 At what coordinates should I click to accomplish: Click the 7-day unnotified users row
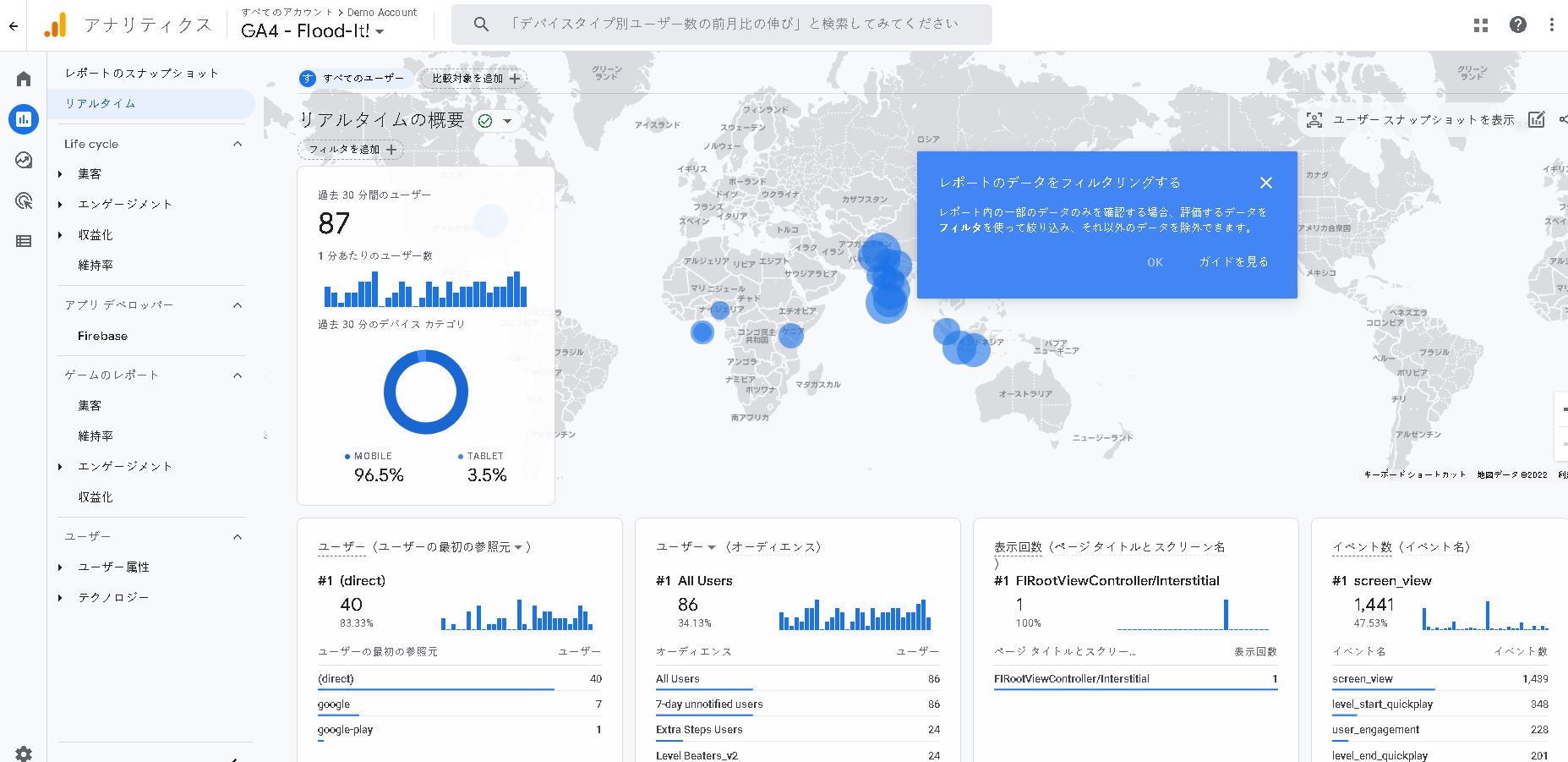click(x=798, y=704)
